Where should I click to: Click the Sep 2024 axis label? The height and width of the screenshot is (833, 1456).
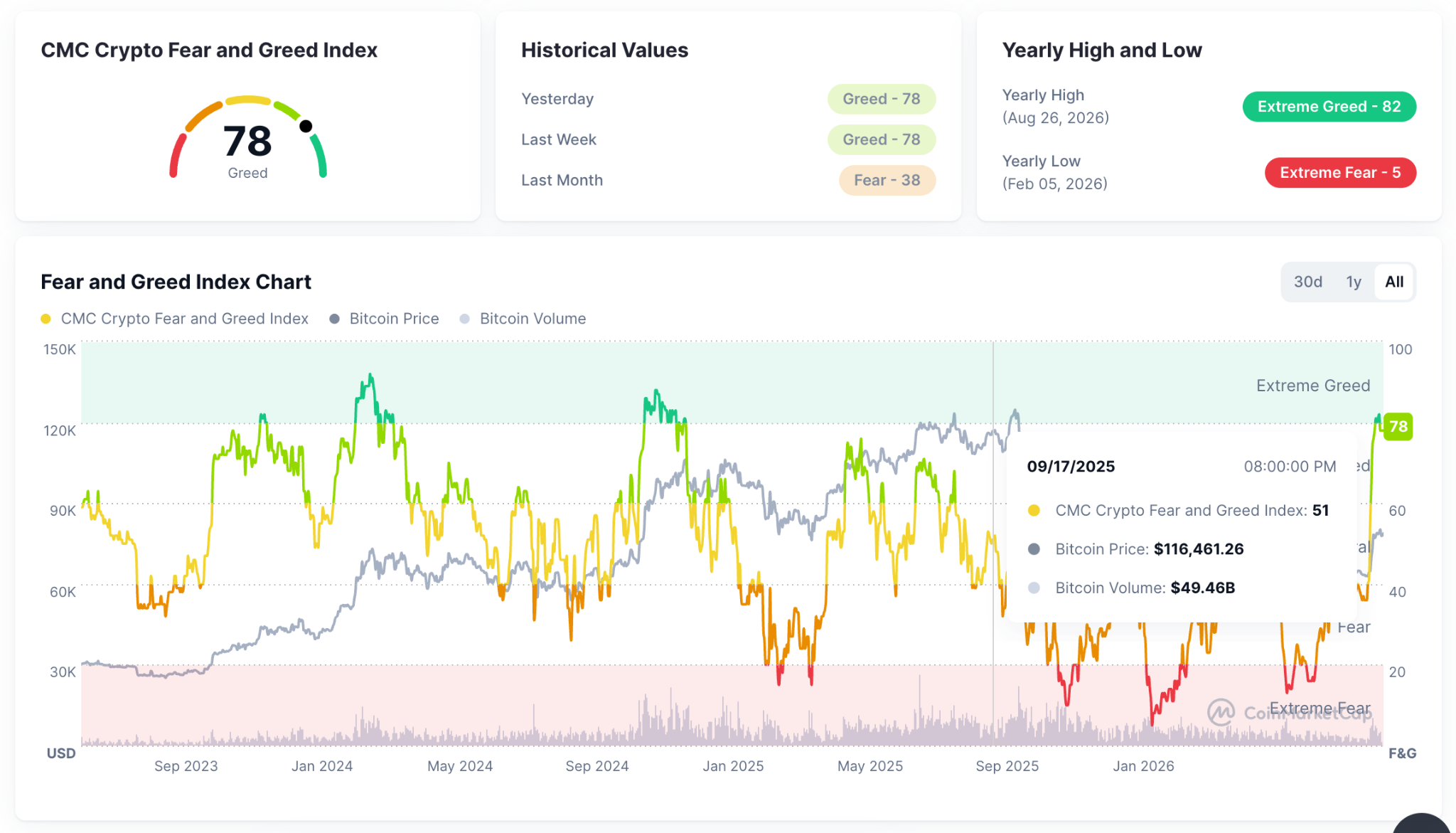(x=597, y=766)
